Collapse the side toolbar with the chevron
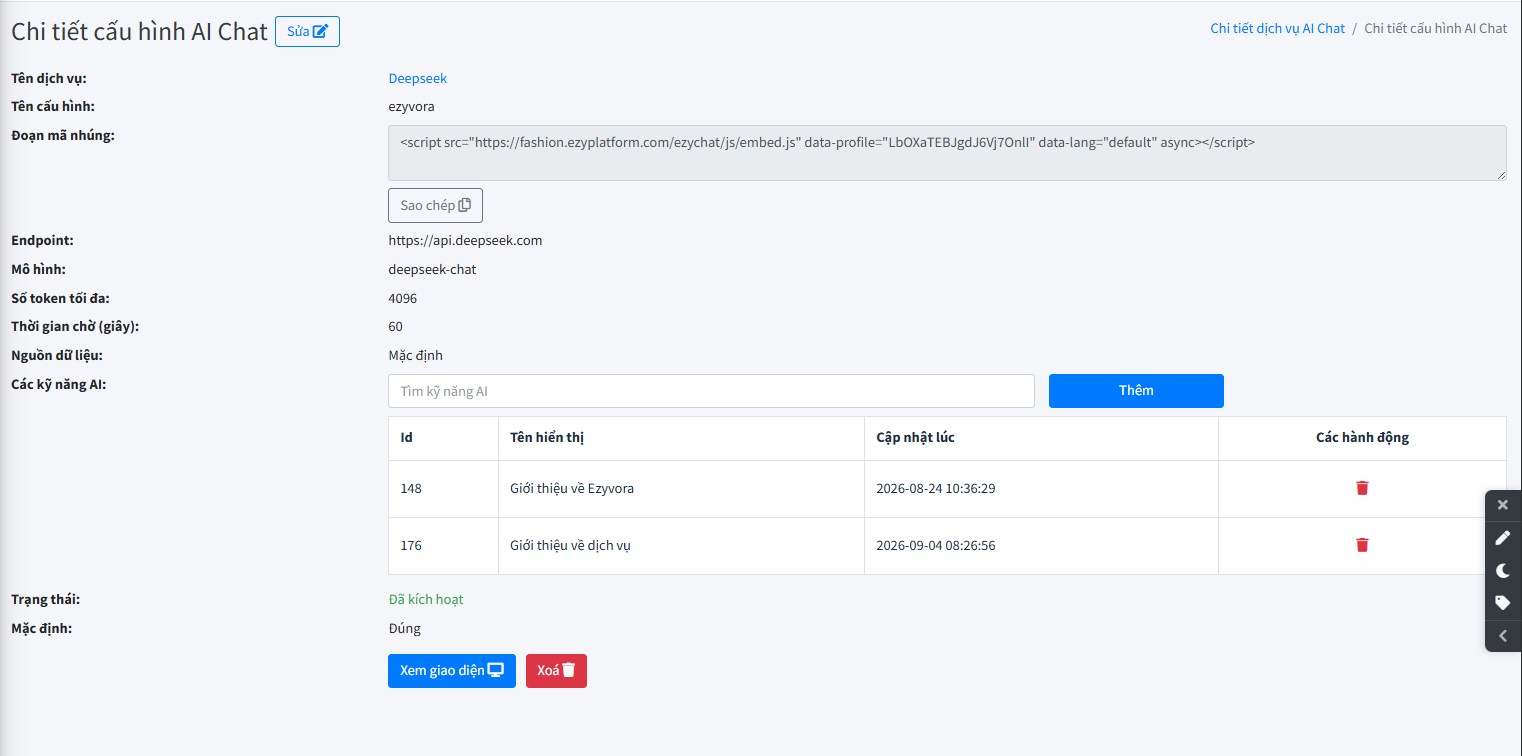1522x756 pixels. [x=1502, y=635]
